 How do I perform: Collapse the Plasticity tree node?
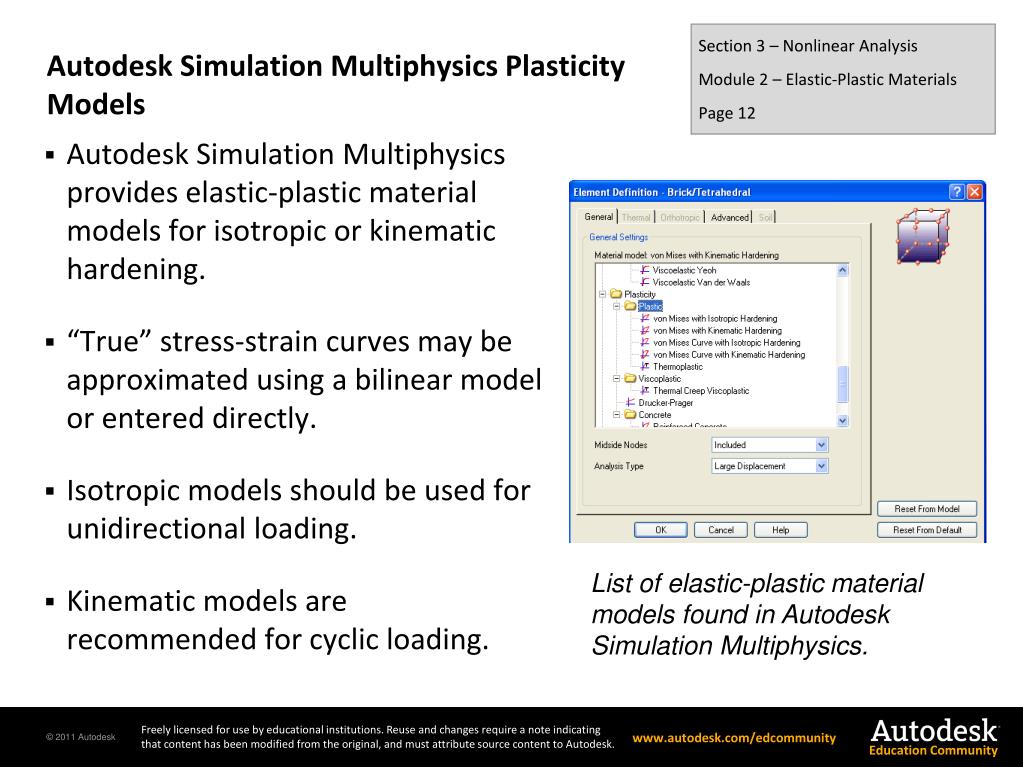coord(603,294)
